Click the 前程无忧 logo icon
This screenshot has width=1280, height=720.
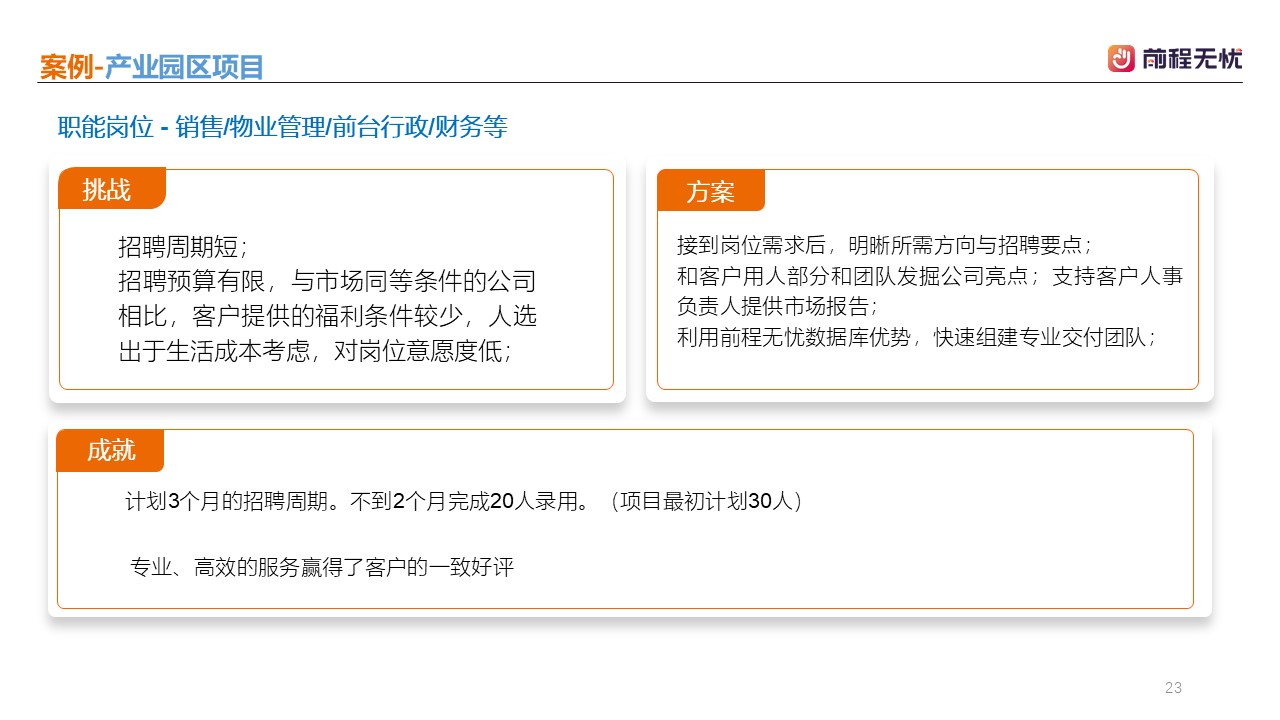point(1121,58)
